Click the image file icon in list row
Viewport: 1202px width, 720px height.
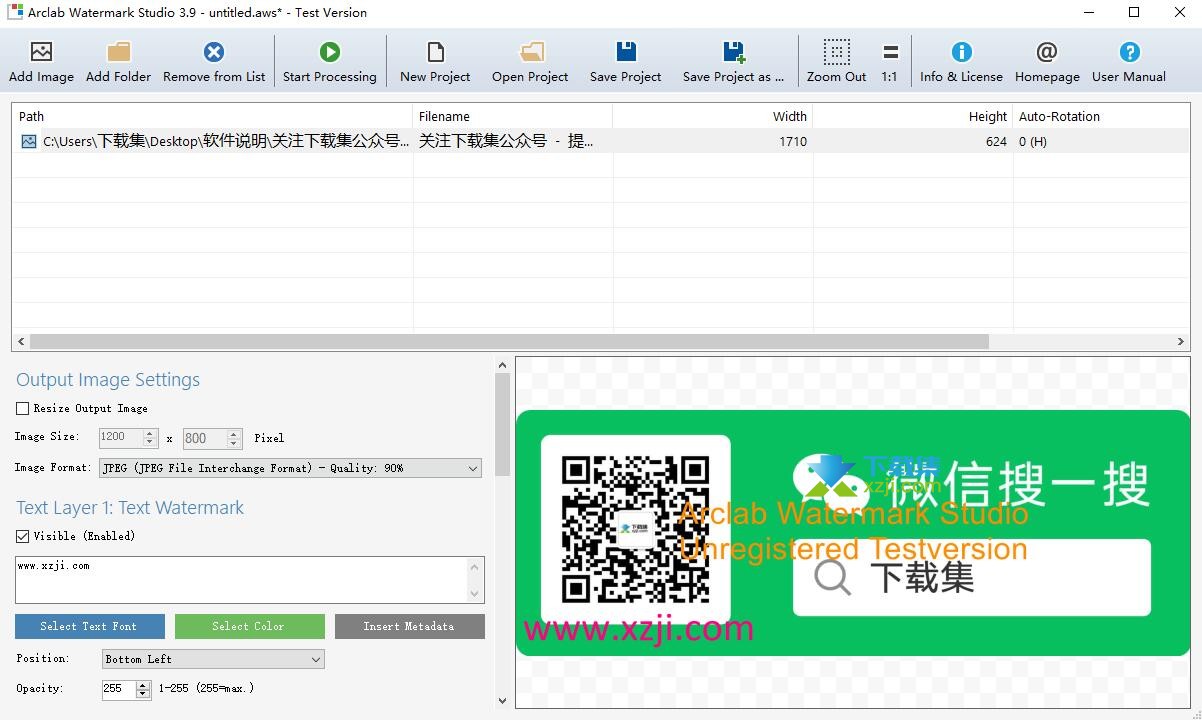point(28,142)
